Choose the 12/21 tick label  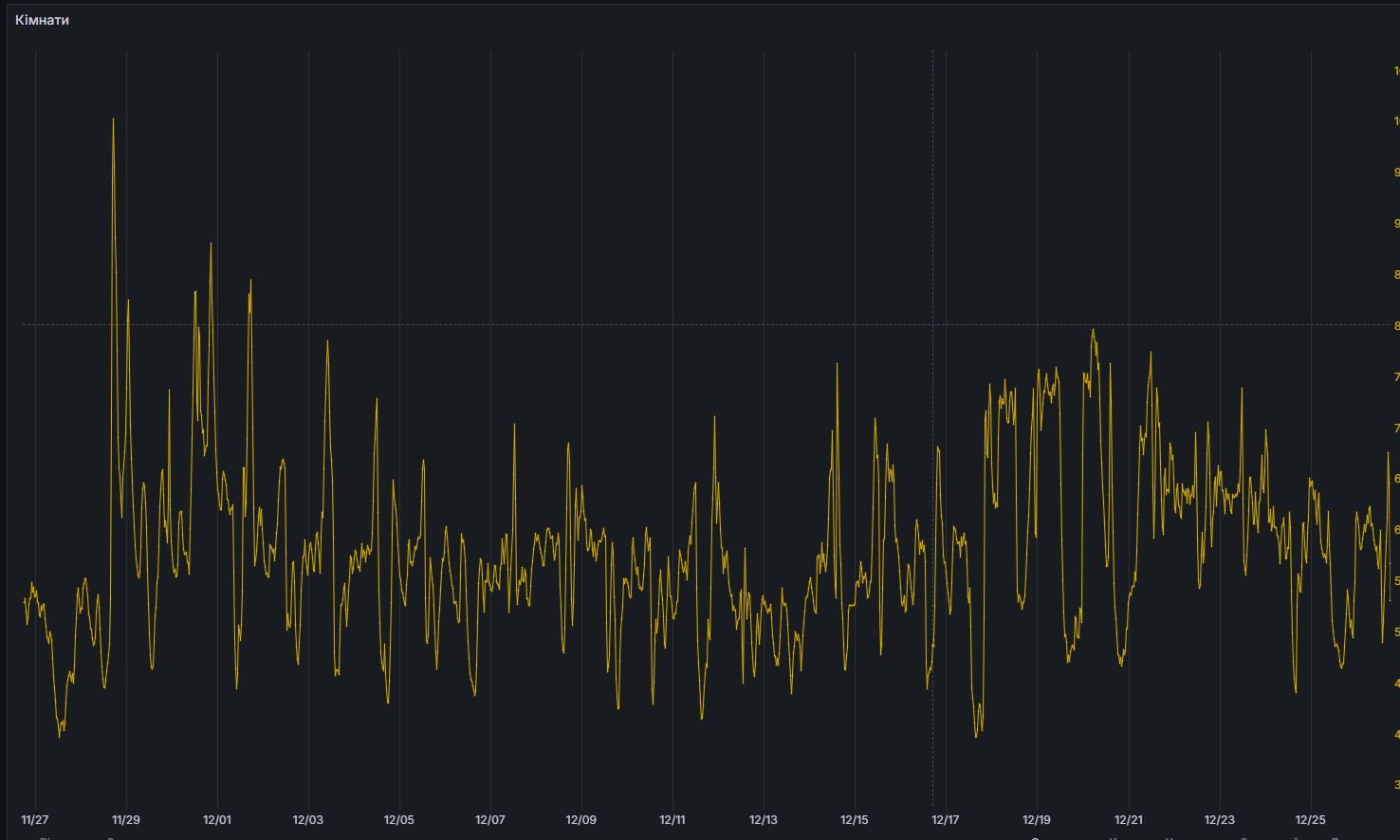tap(1128, 820)
